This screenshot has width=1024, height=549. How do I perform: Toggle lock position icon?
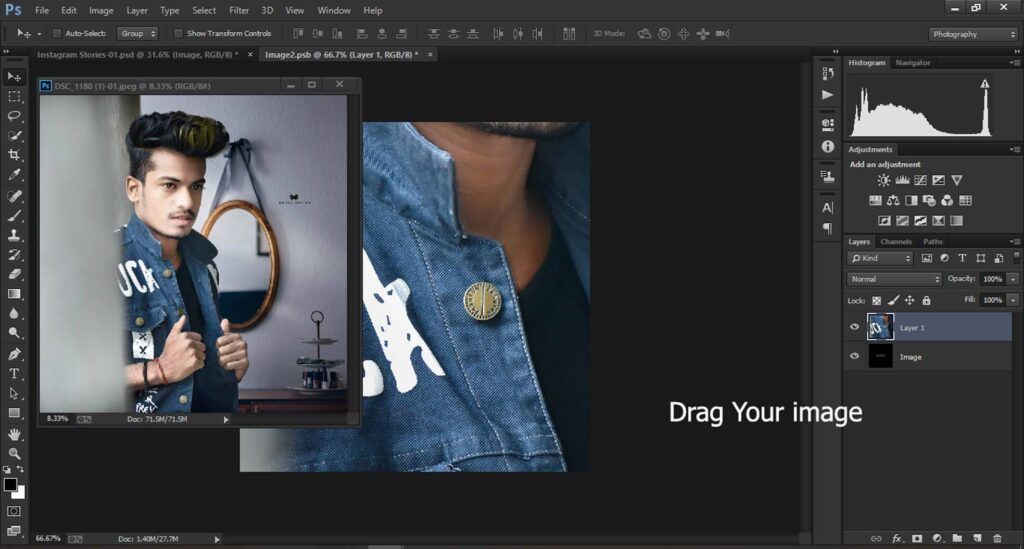coord(909,300)
